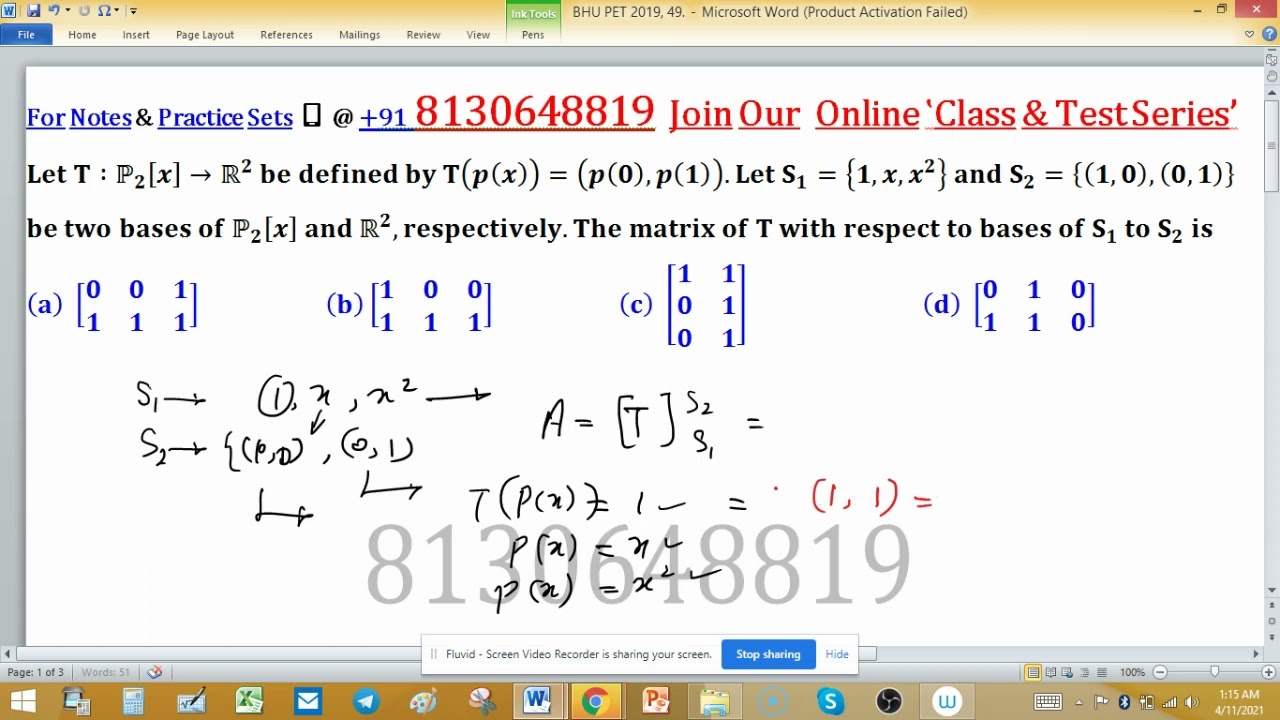Click the ruler toggle icon above scrollbar
Image resolution: width=1280 pixels, height=720 pixels.
1271,59
